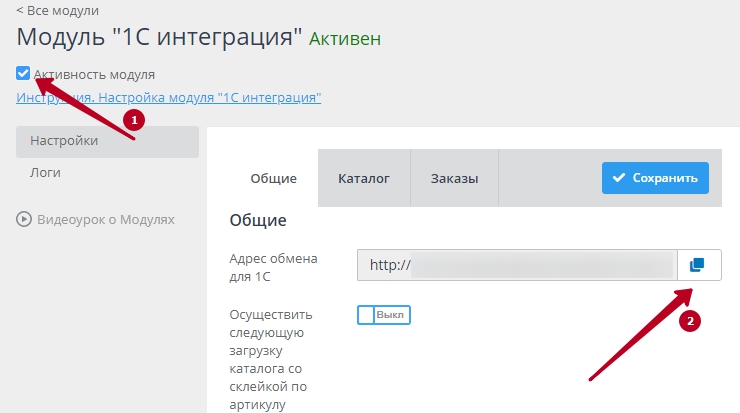Open the 1С интеграция setup instruction link
Viewport: 740px width, 413px height.
(168, 97)
